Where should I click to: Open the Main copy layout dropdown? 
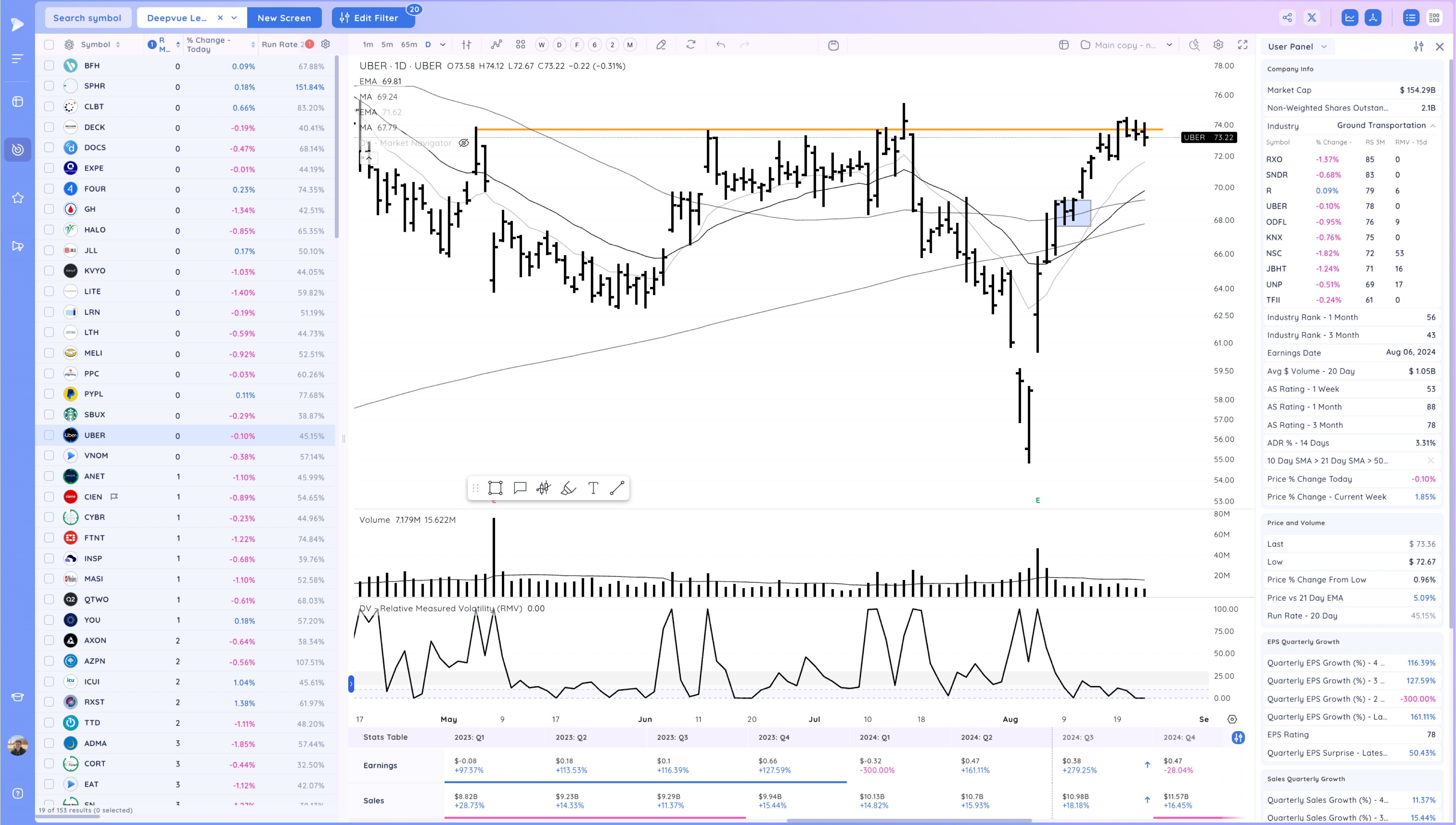1169,45
